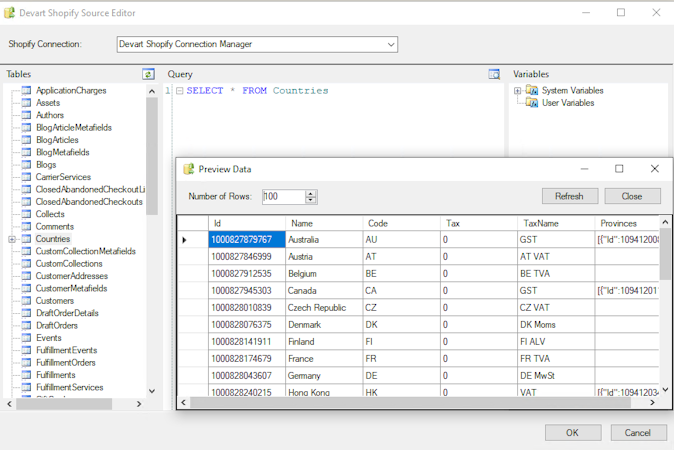Screen dimensions: 674x450
Task: Click the Refresh button in Preview Data
Action: click(x=569, y=196)
